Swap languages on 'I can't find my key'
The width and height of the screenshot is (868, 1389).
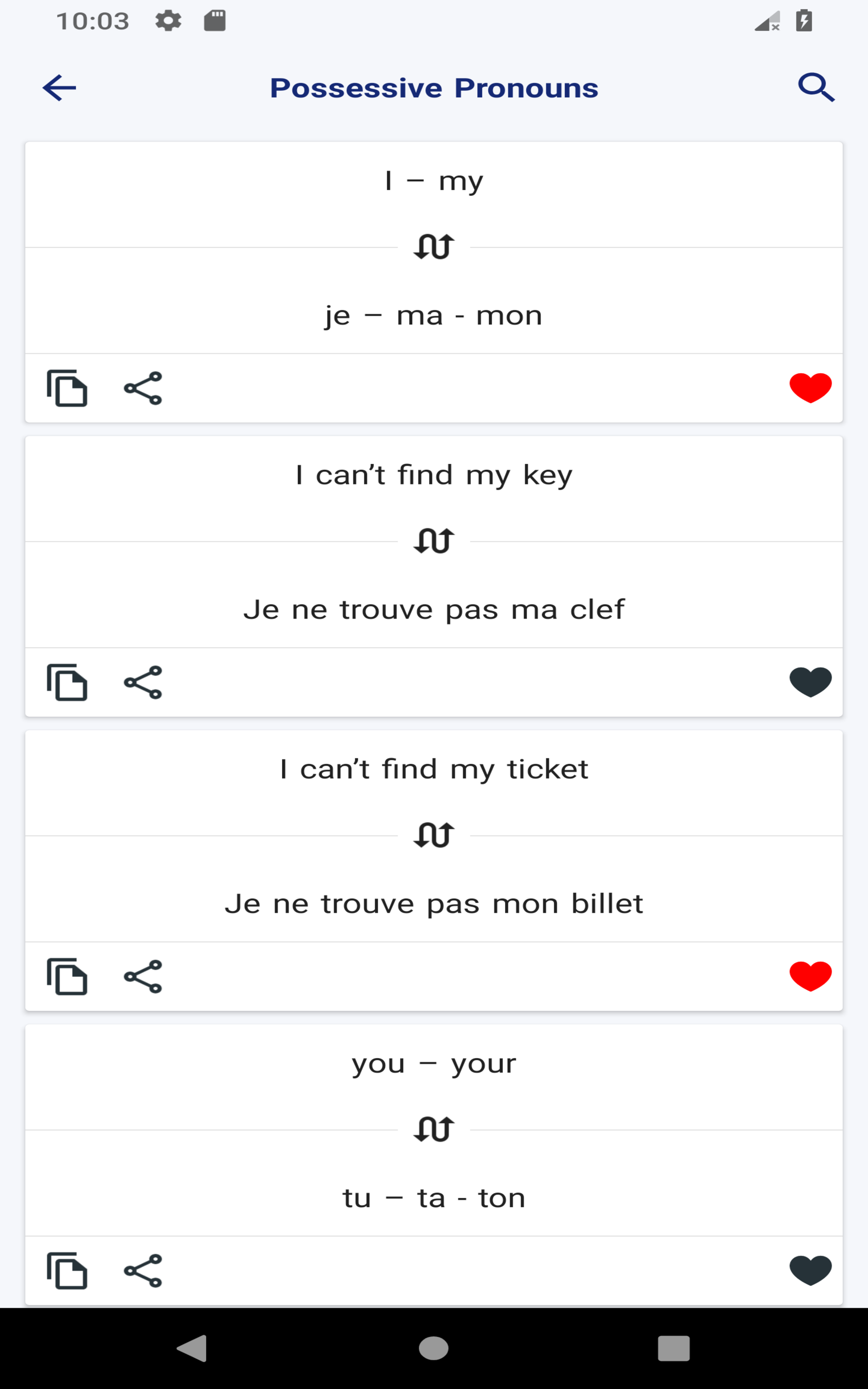point(434,541)
